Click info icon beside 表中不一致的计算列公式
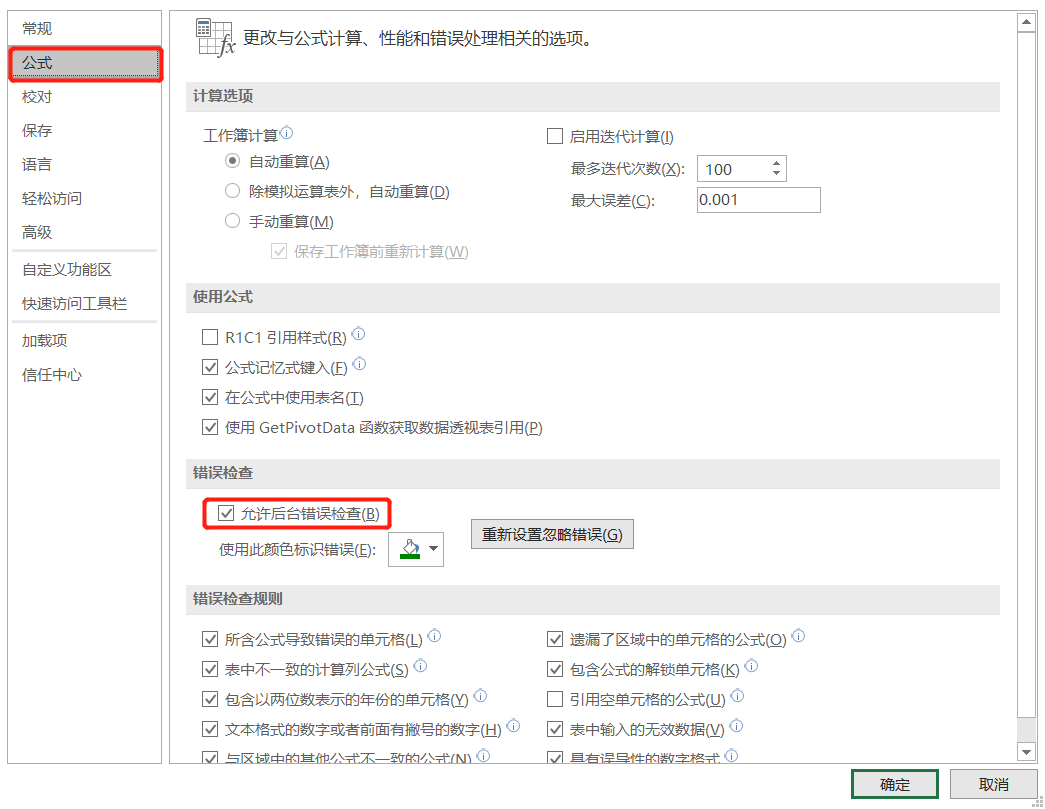 point(421,666)
